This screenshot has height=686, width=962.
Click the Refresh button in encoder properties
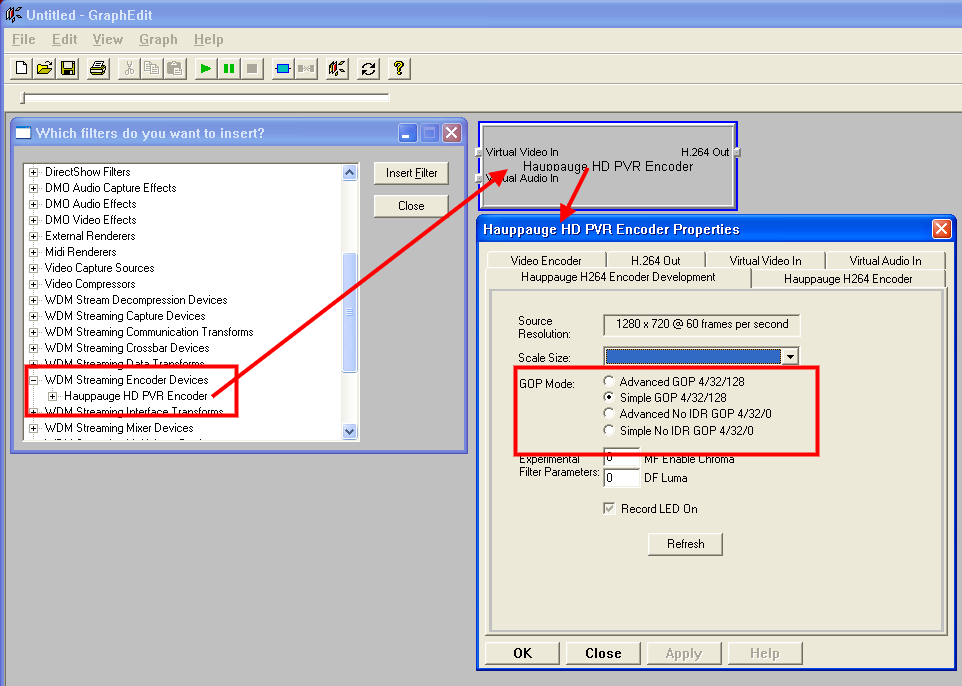pos(685,544)
